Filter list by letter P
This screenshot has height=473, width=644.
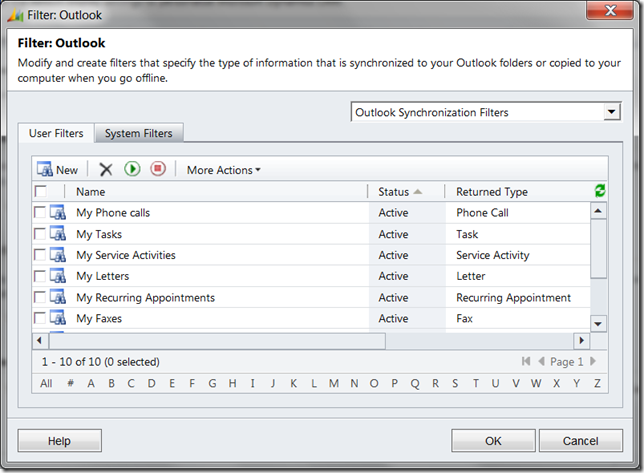[394, 383]
